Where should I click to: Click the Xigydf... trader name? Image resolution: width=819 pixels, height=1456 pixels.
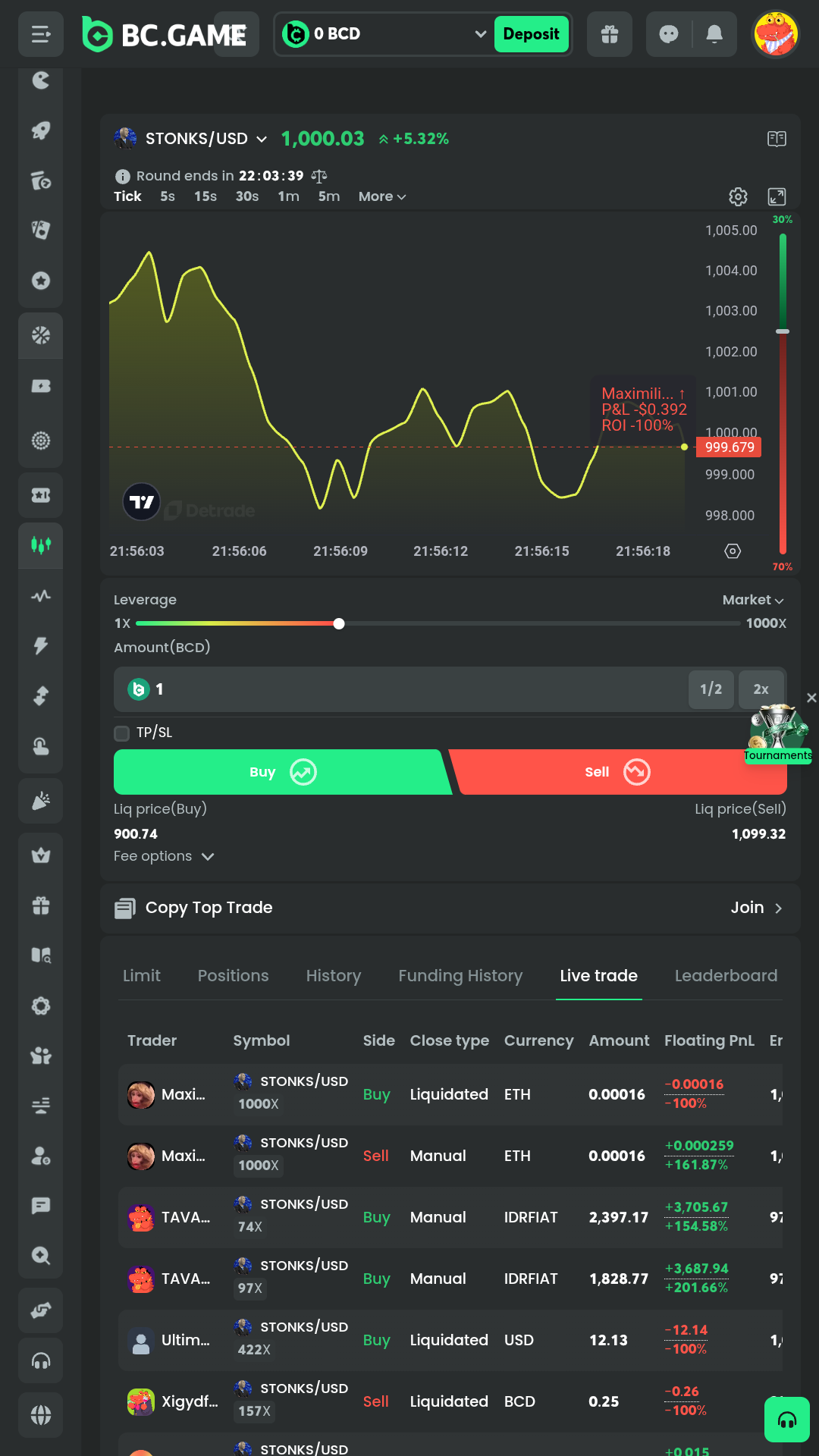[190, 1402]
